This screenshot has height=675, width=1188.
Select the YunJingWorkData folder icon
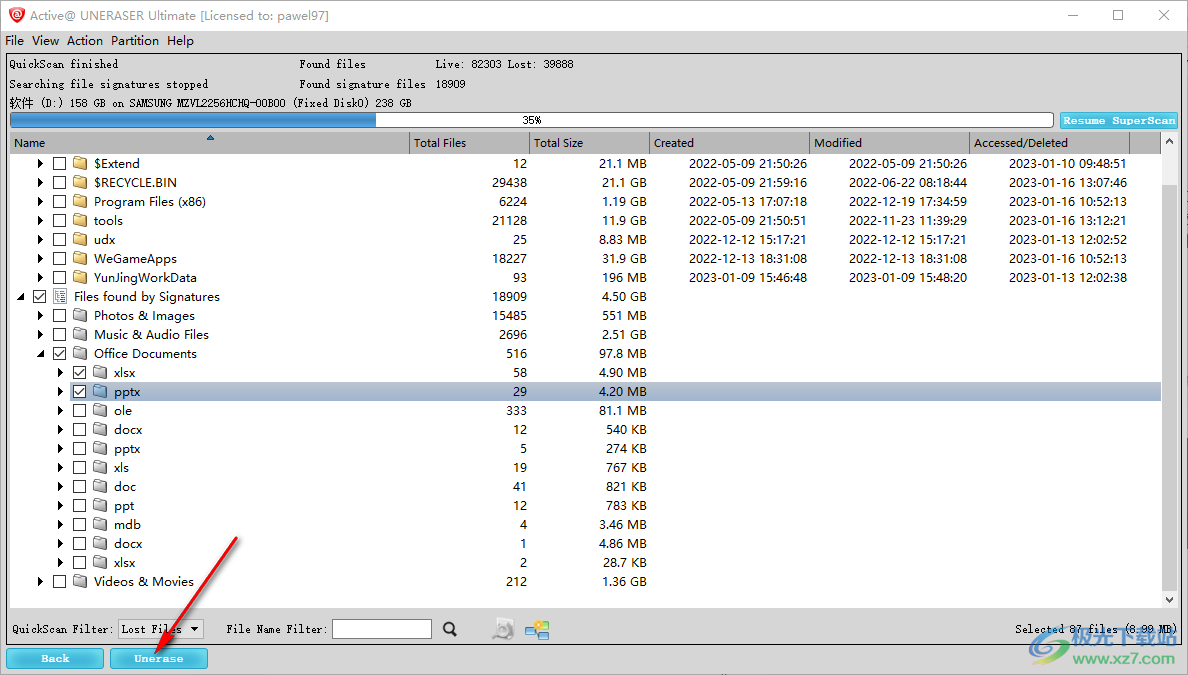[80, 277]
